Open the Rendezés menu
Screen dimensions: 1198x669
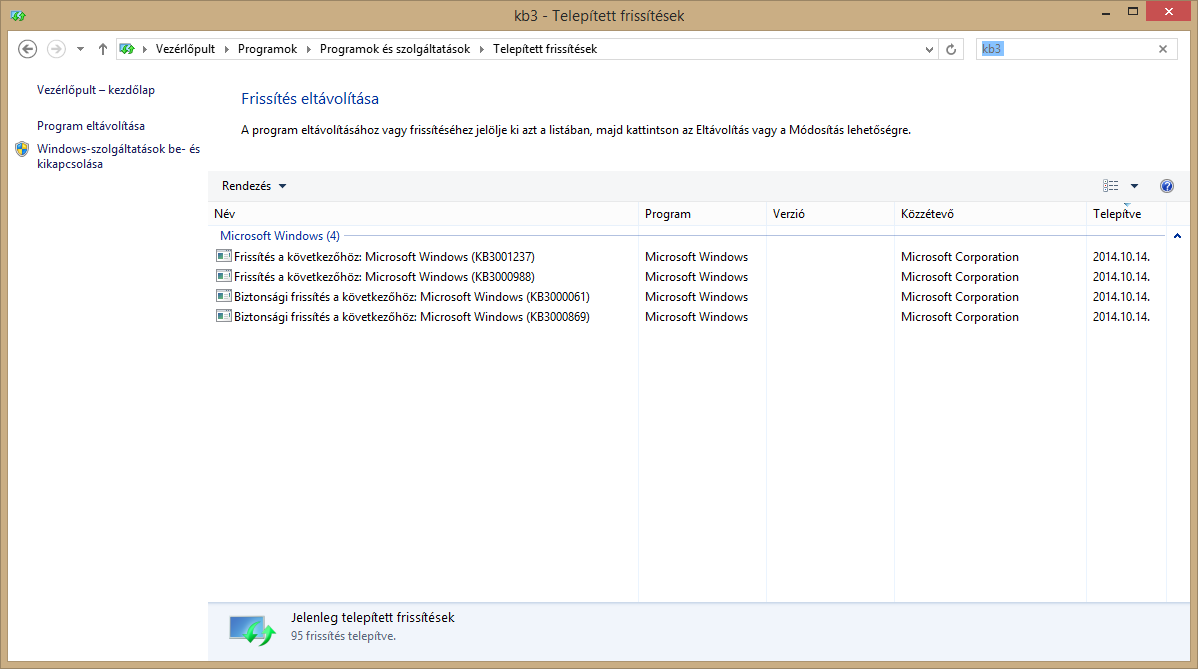254,186
